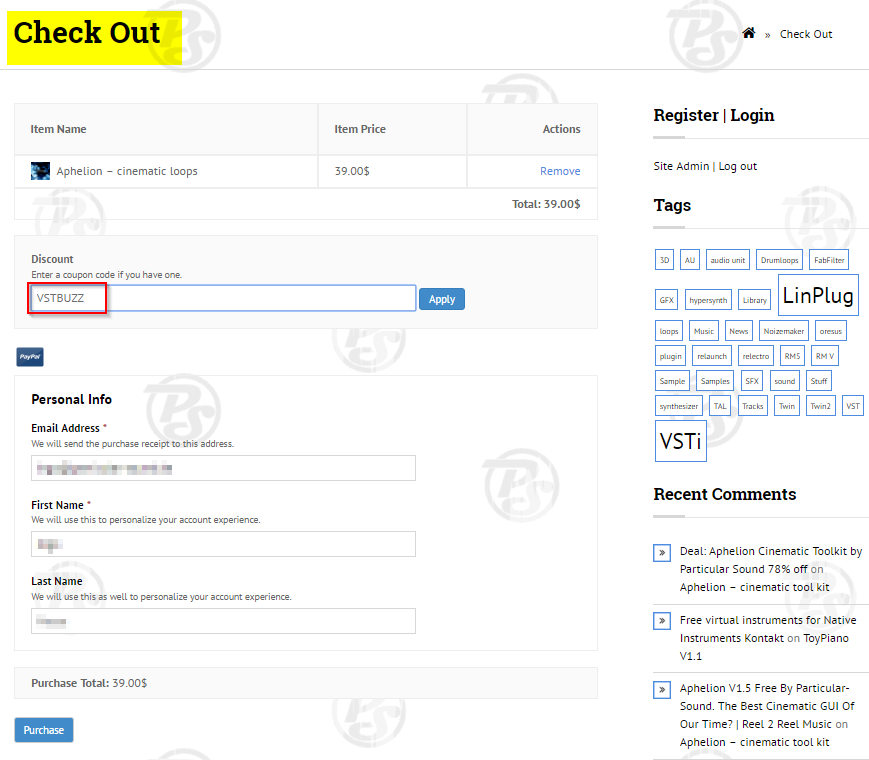Select the Last Name text box
The image size is (869, 760).
tap(223, 621)
